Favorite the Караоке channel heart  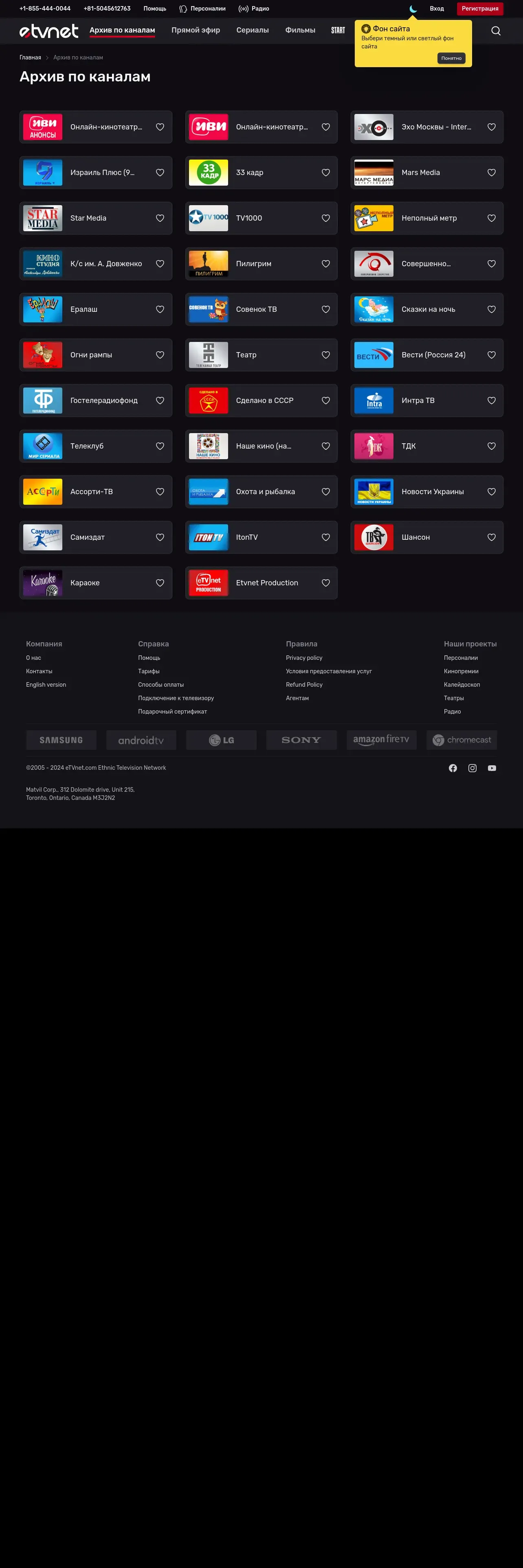[x=160, y=583]
